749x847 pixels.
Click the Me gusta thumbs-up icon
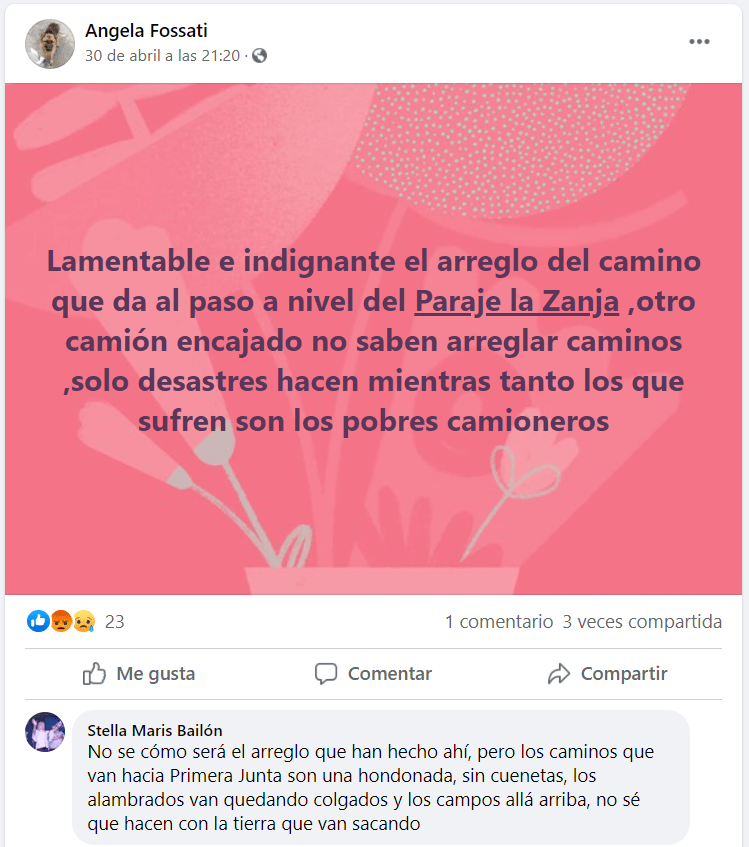[95, 674]
